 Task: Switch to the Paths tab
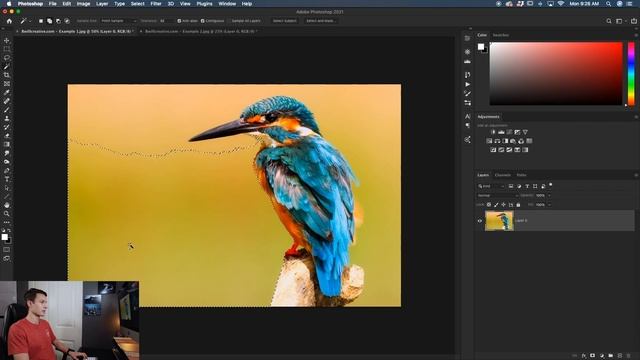pos(521,175)
